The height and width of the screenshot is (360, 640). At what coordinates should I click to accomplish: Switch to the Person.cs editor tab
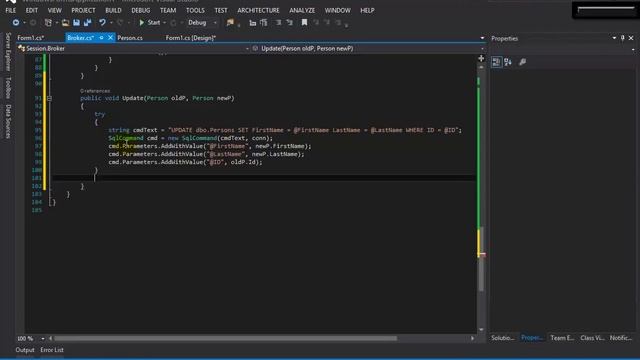point(130,38)
